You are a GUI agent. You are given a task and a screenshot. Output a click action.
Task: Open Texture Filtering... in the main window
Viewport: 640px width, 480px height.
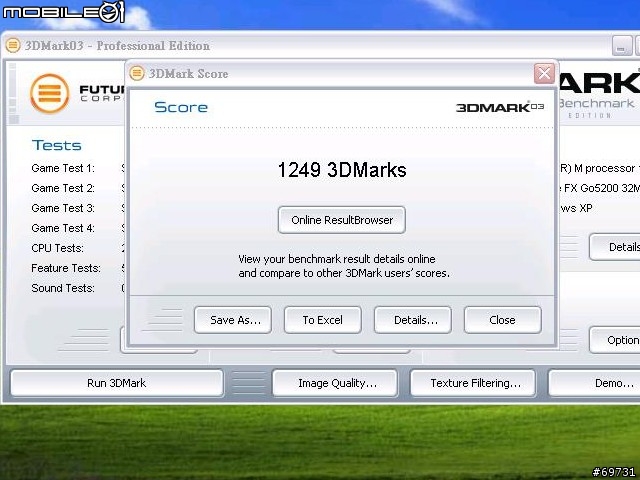(x=473, y=383)
